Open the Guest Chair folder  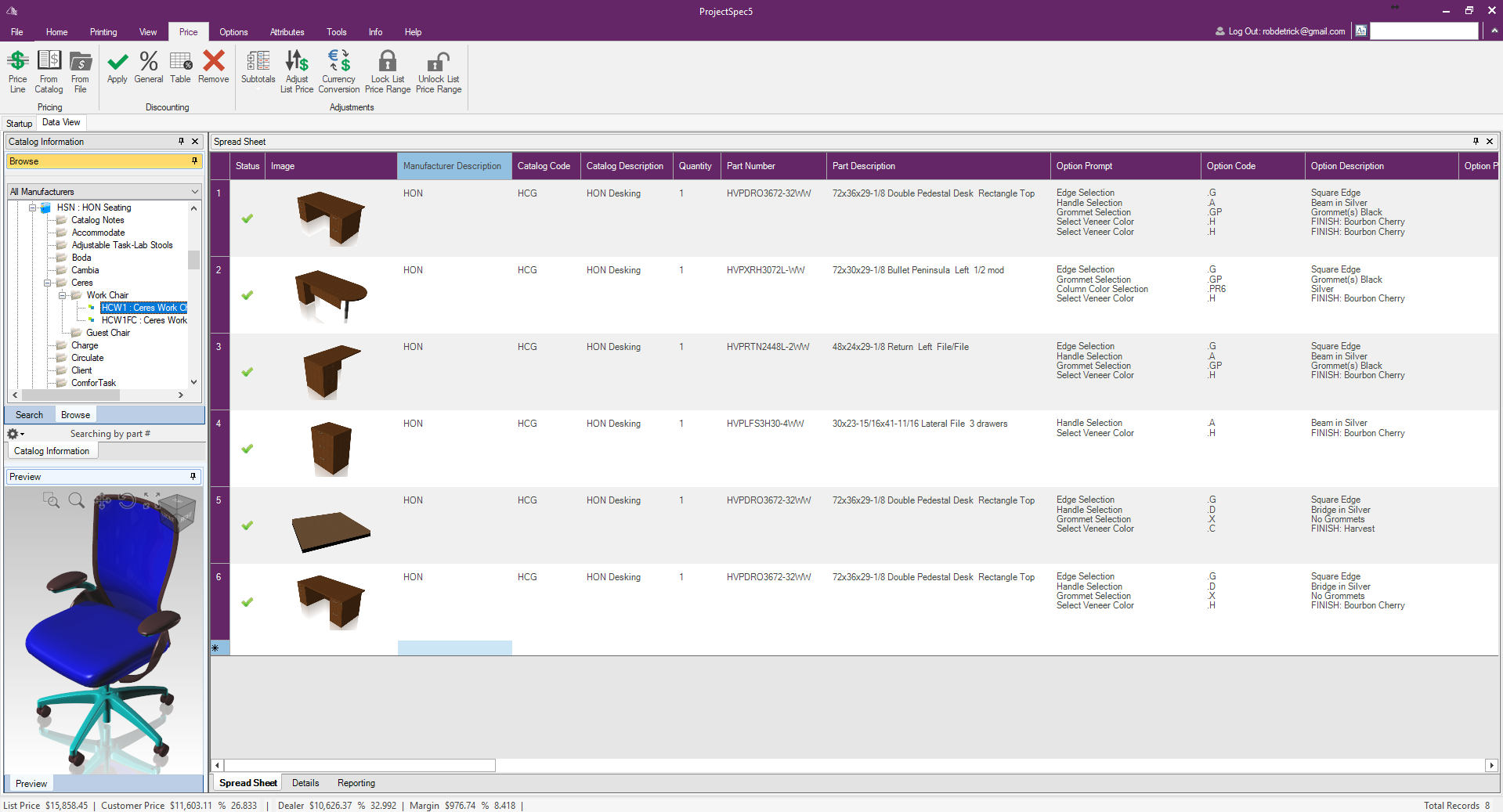tap(108, 333)
